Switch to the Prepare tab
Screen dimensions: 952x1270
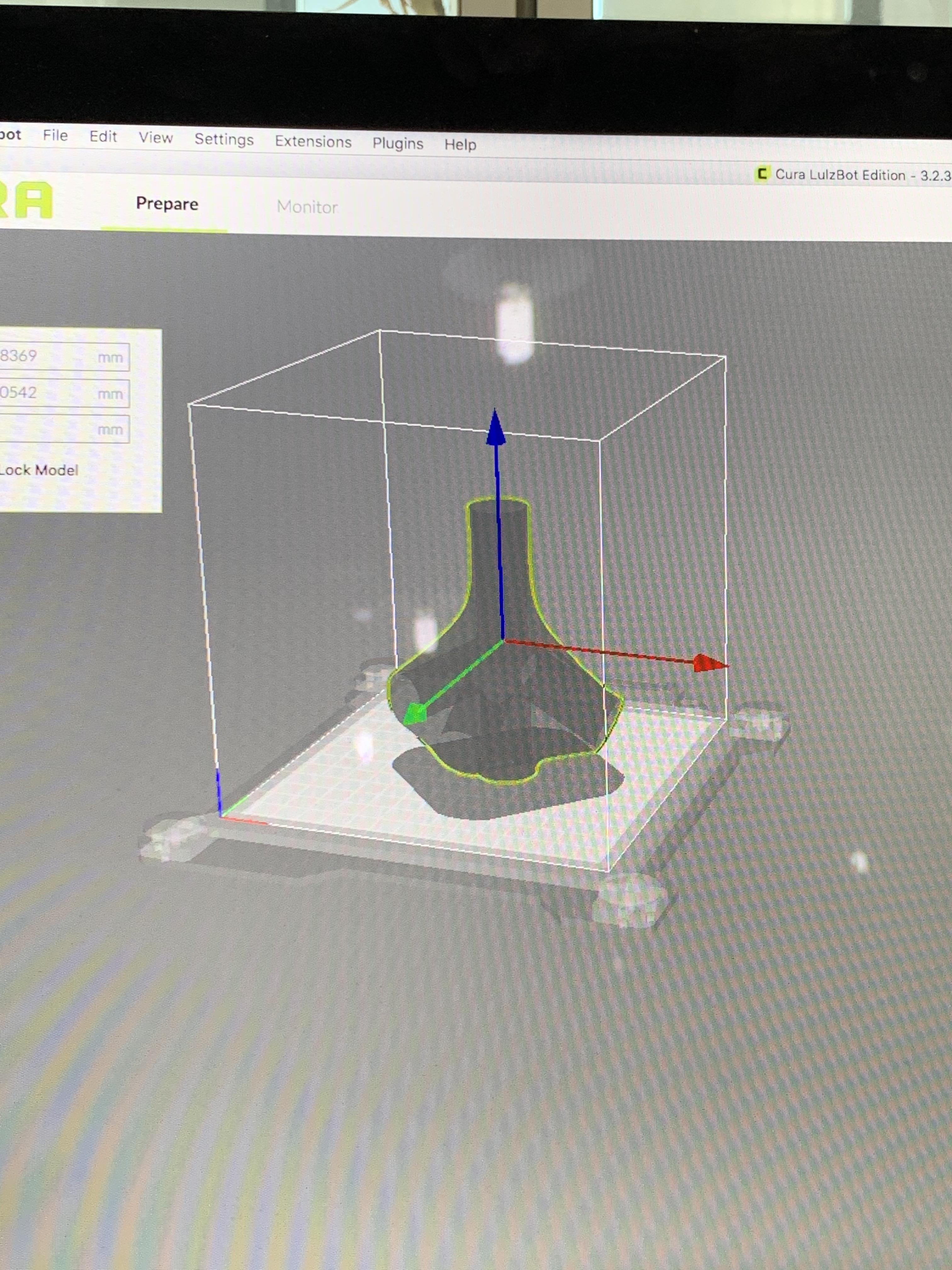click(167, 204)
